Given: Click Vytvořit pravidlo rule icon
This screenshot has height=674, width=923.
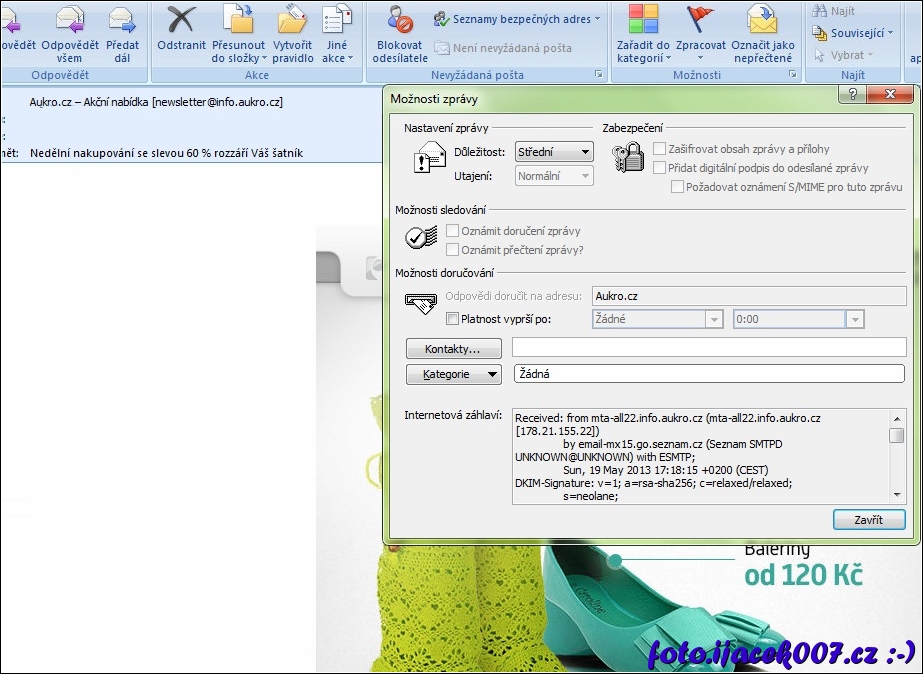Looking at the screenshot, I should pyautogui.click(x=292, y=19).
